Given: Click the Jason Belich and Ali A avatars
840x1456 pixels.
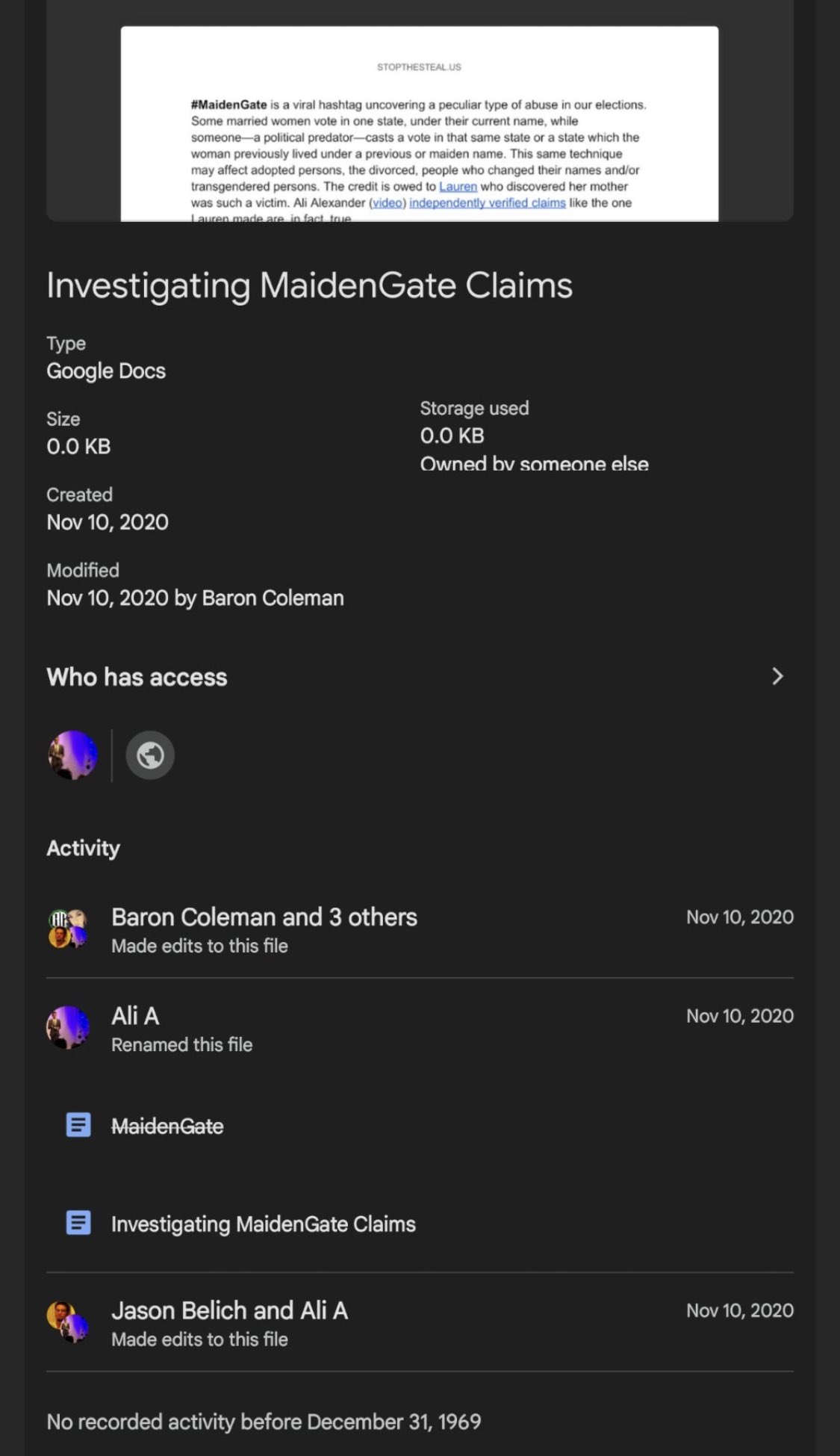Looking at the screenshot, I should (x=68, y=1322).
